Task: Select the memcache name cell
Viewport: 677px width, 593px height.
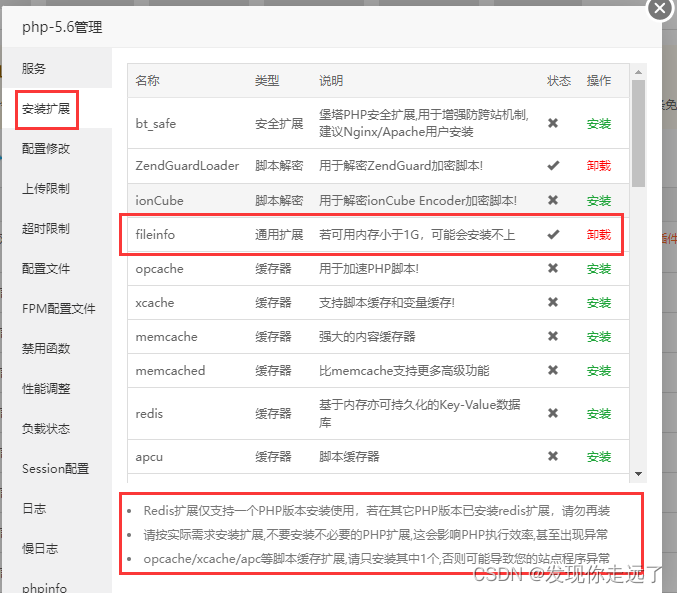Action: pos(166,336)
